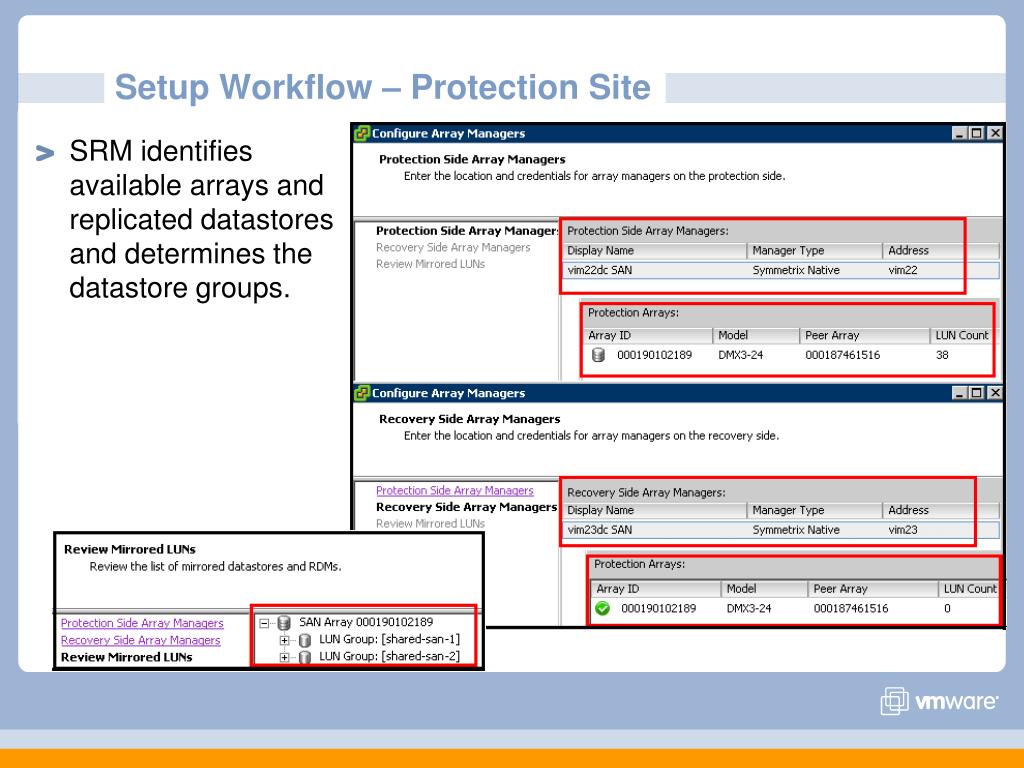Select SAN Array 000190102189 tree label
Image resolution: width=1024 pixels, height=768 pixels.
366,622
